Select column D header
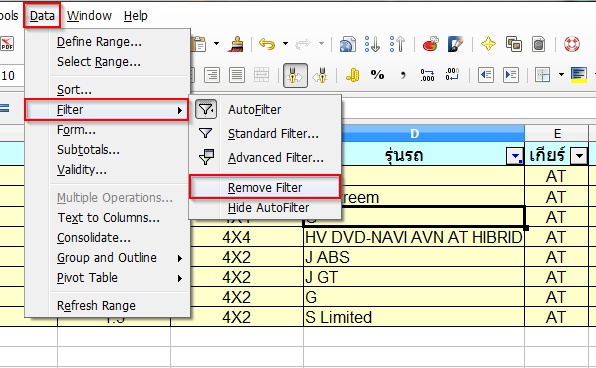 (414, 133)
